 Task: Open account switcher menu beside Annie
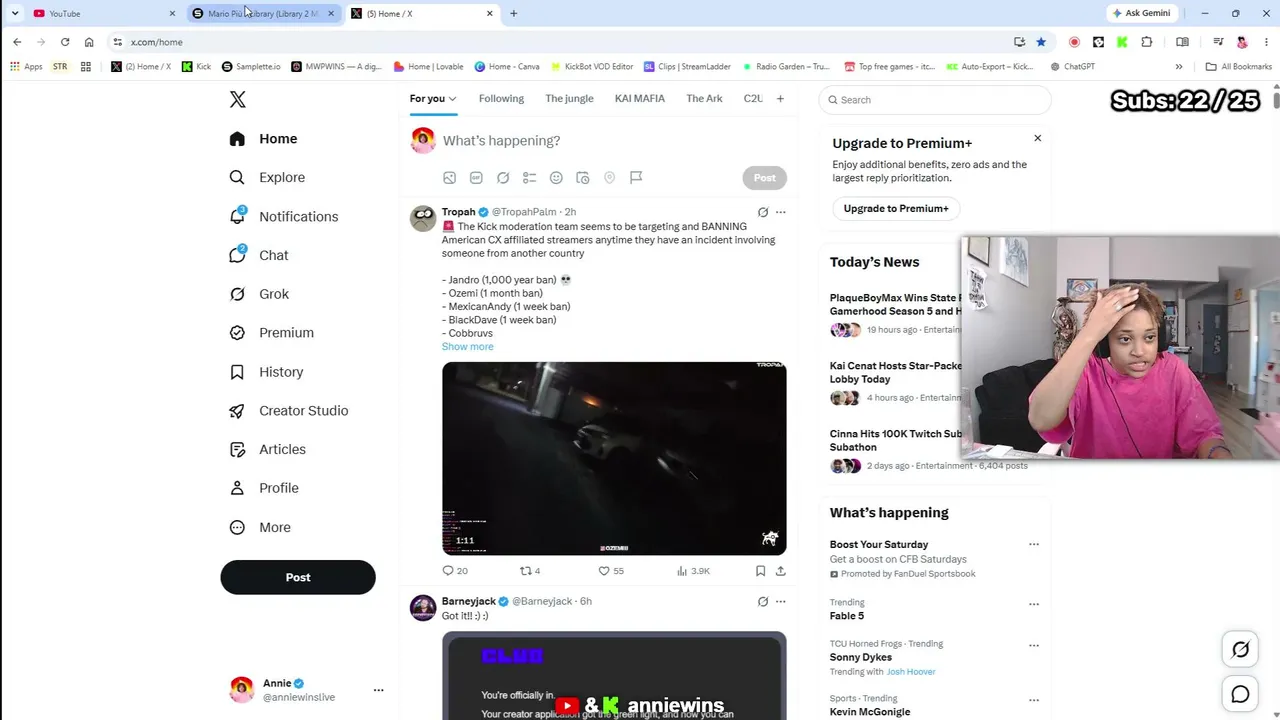pos(378,690)
